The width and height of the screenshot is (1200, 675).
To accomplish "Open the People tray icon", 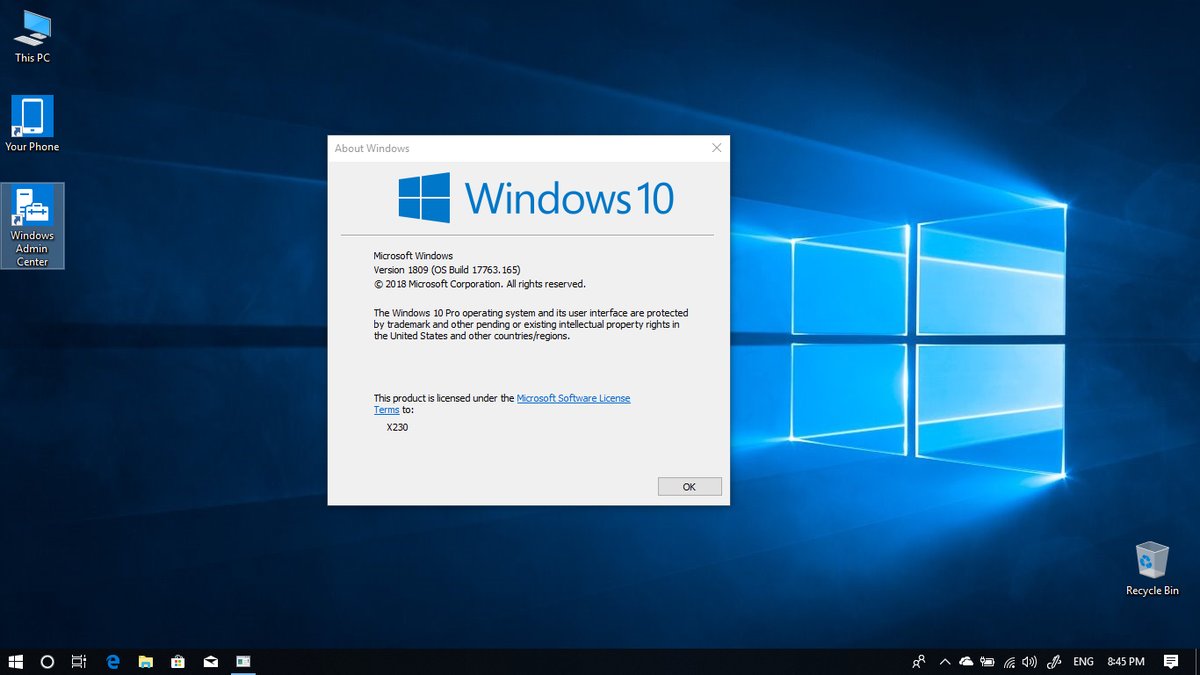I will coord(919,662).
